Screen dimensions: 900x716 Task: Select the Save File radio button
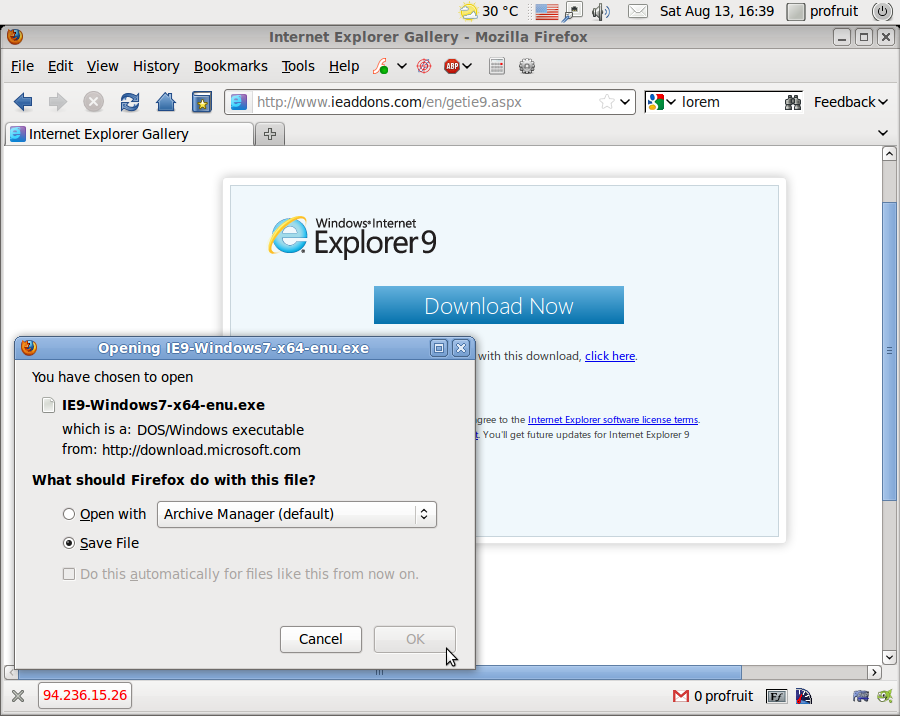click(69, 543)
